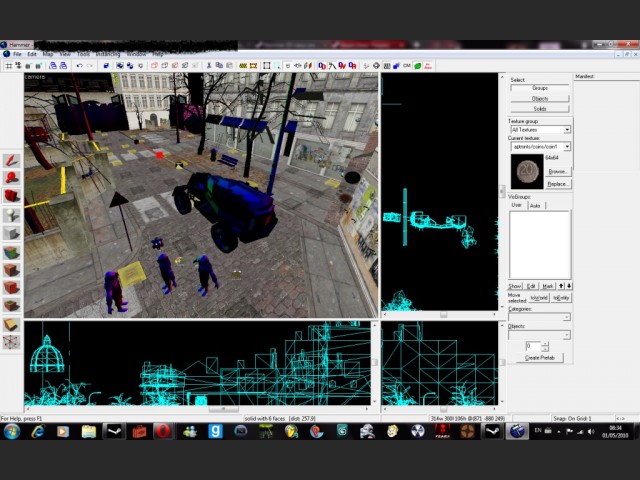640x480 pixels.
Task: Click the Browse texture button
Action: coord(558,171)
